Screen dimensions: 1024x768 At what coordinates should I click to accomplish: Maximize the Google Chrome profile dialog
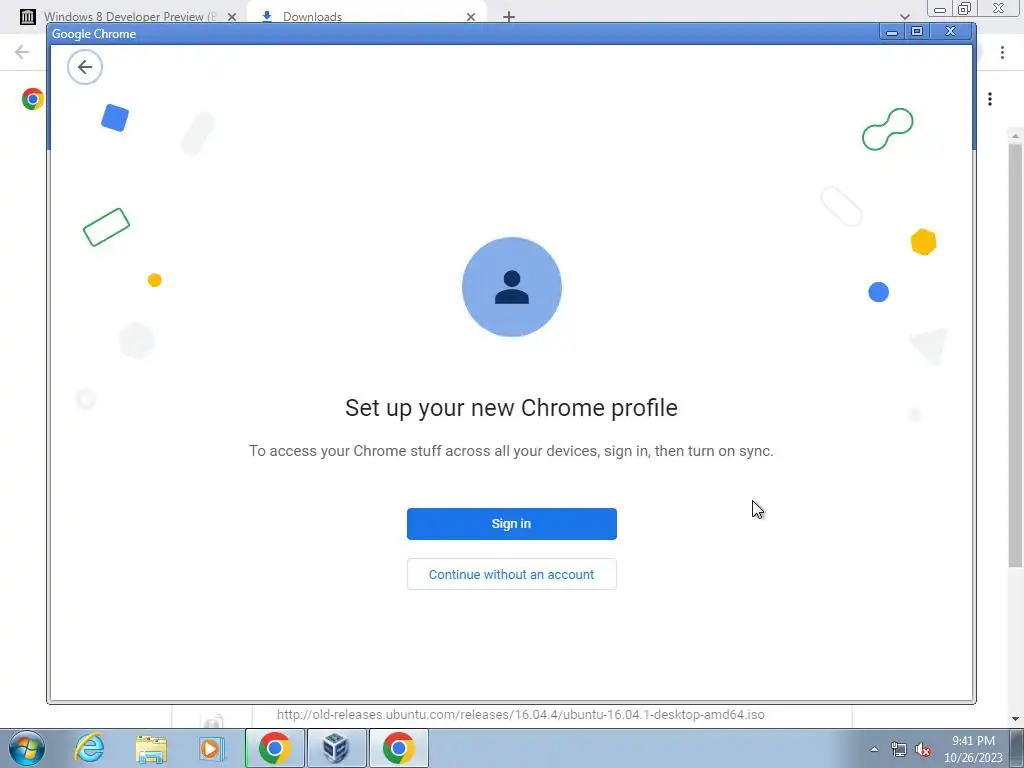(x=917, y=31)
